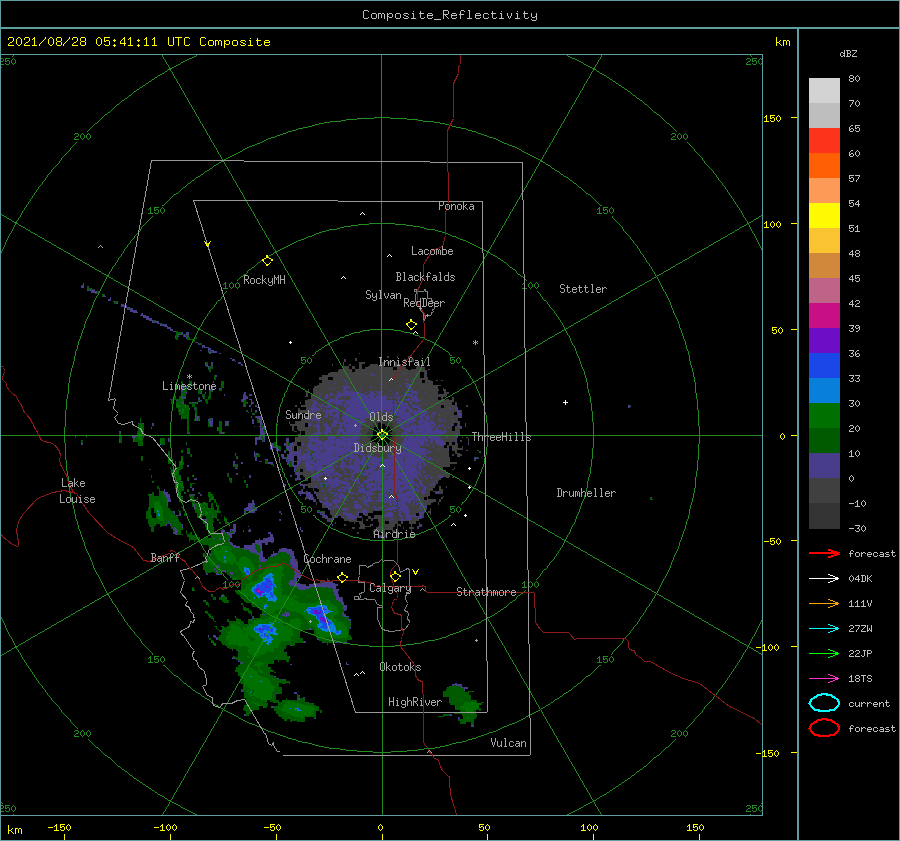Click the dBZ scale heading
This screenshot has height=841, width=900.
(x=848, y=53)
